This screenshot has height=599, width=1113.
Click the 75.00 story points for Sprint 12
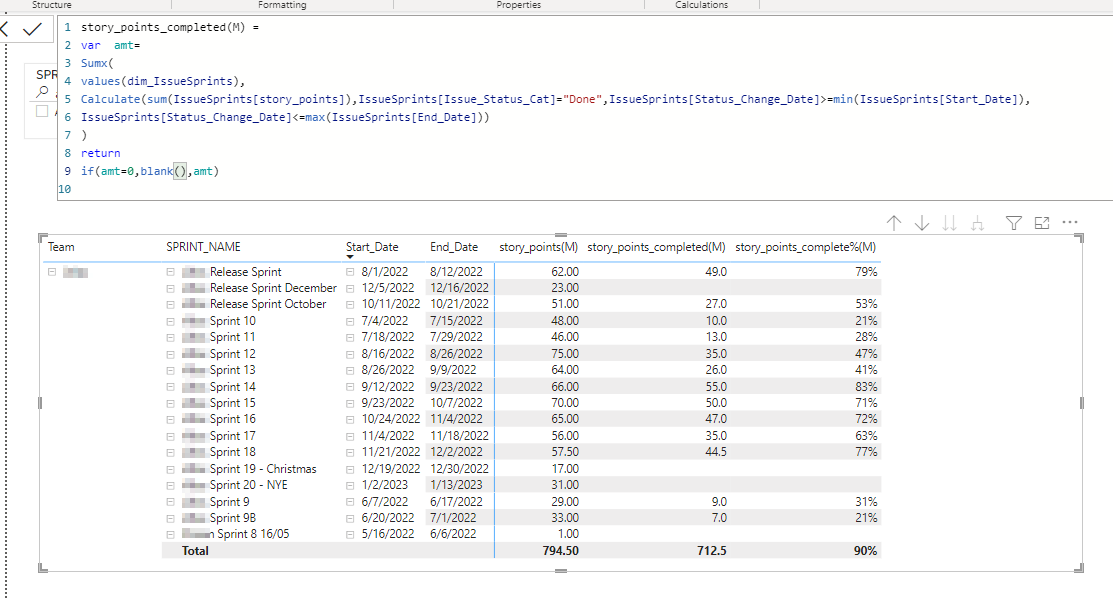565,354
